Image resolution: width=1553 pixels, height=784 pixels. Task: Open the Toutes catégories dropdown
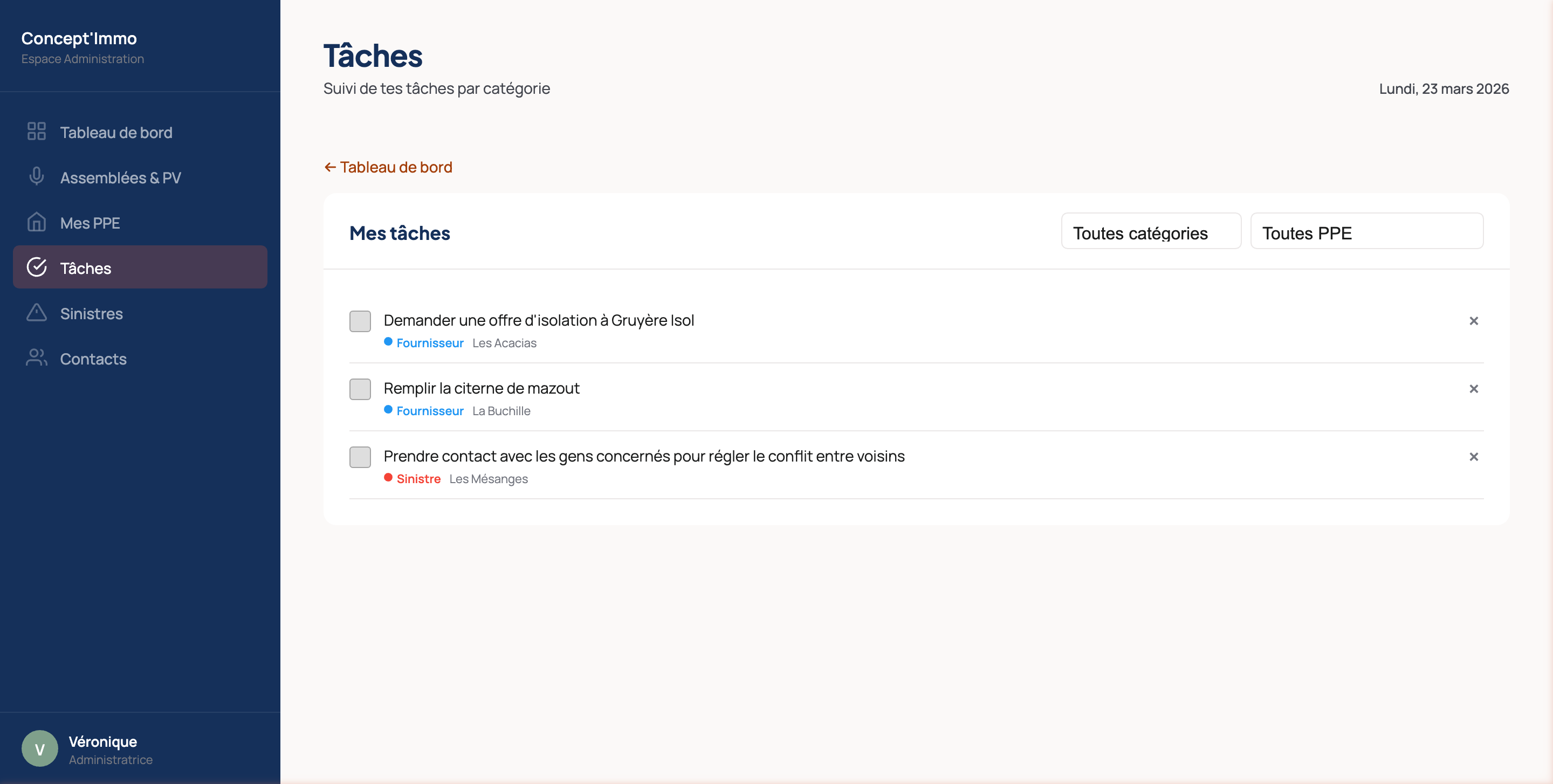tap(1150, 232)
